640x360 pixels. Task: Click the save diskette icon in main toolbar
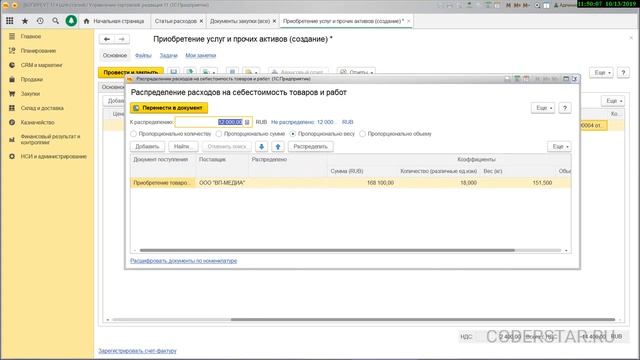(x=173, y=72)
